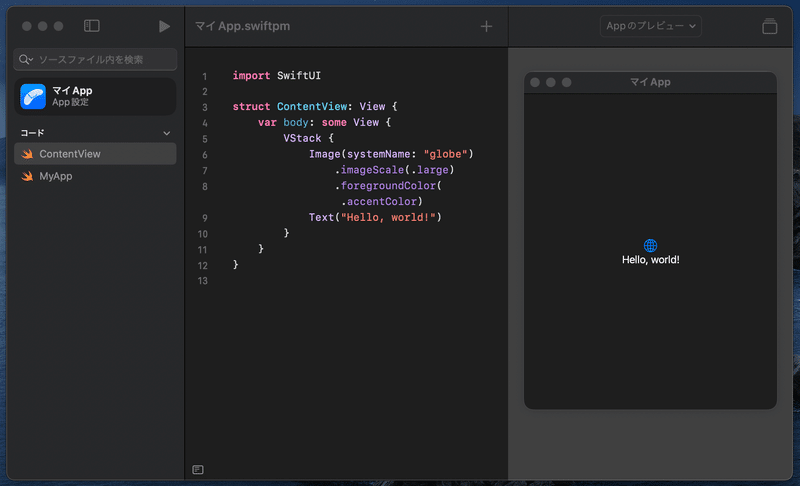This screenshot has width=800, height=486.
Task: Click the preview window's マイ App title
Action: 651,82
